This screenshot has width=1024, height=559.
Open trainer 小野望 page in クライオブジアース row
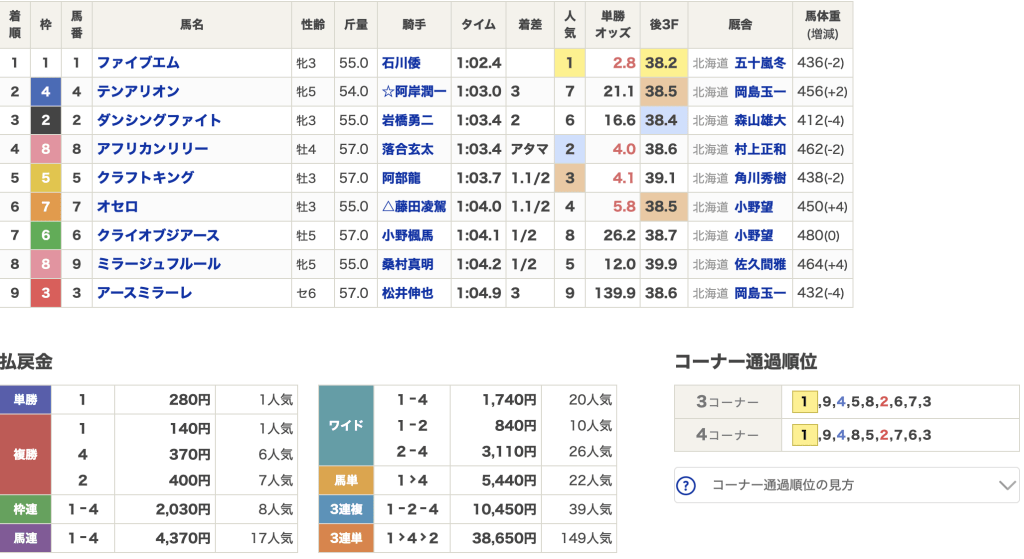(754, 235)
